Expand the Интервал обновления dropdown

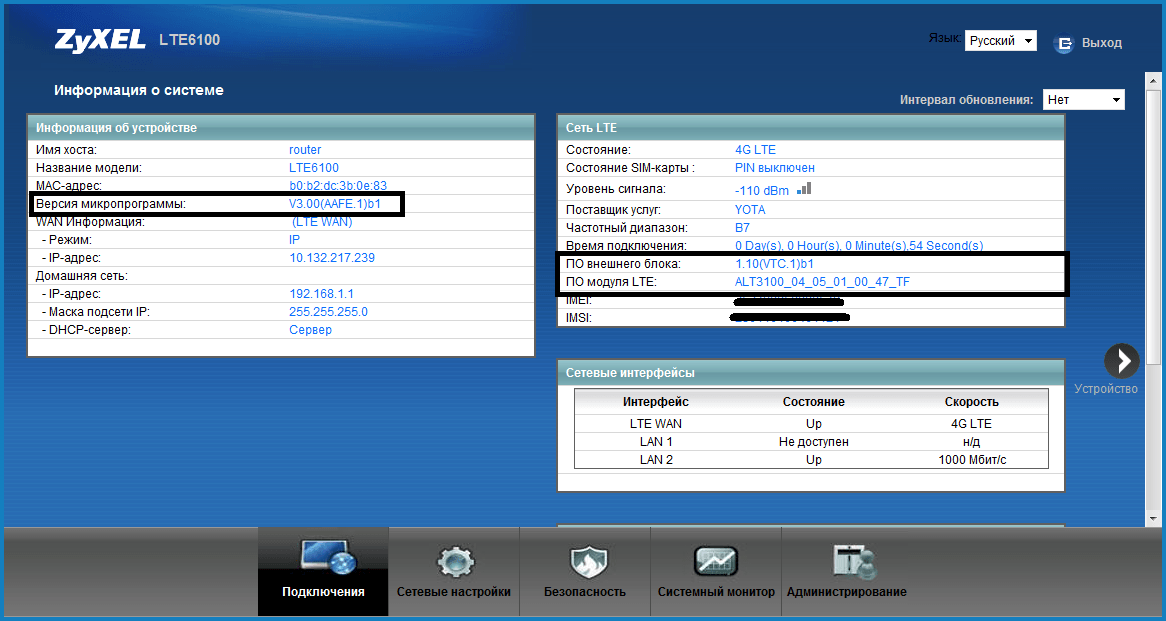point(1083,100)
